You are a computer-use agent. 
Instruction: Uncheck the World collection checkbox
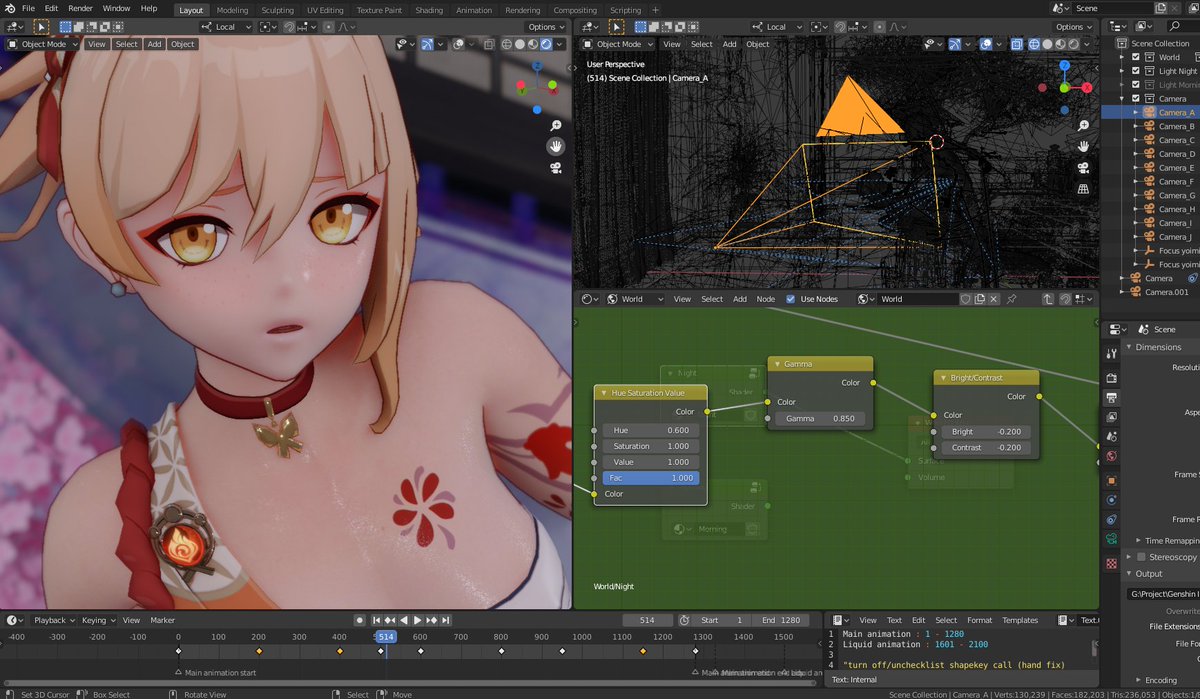pos(1136,57)
